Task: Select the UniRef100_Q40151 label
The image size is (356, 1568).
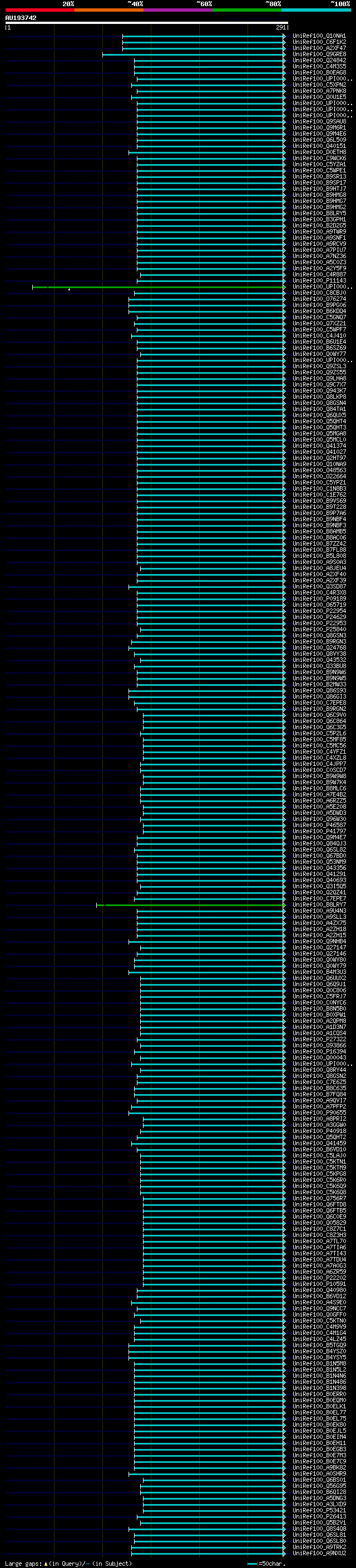Action: [319, 146]
